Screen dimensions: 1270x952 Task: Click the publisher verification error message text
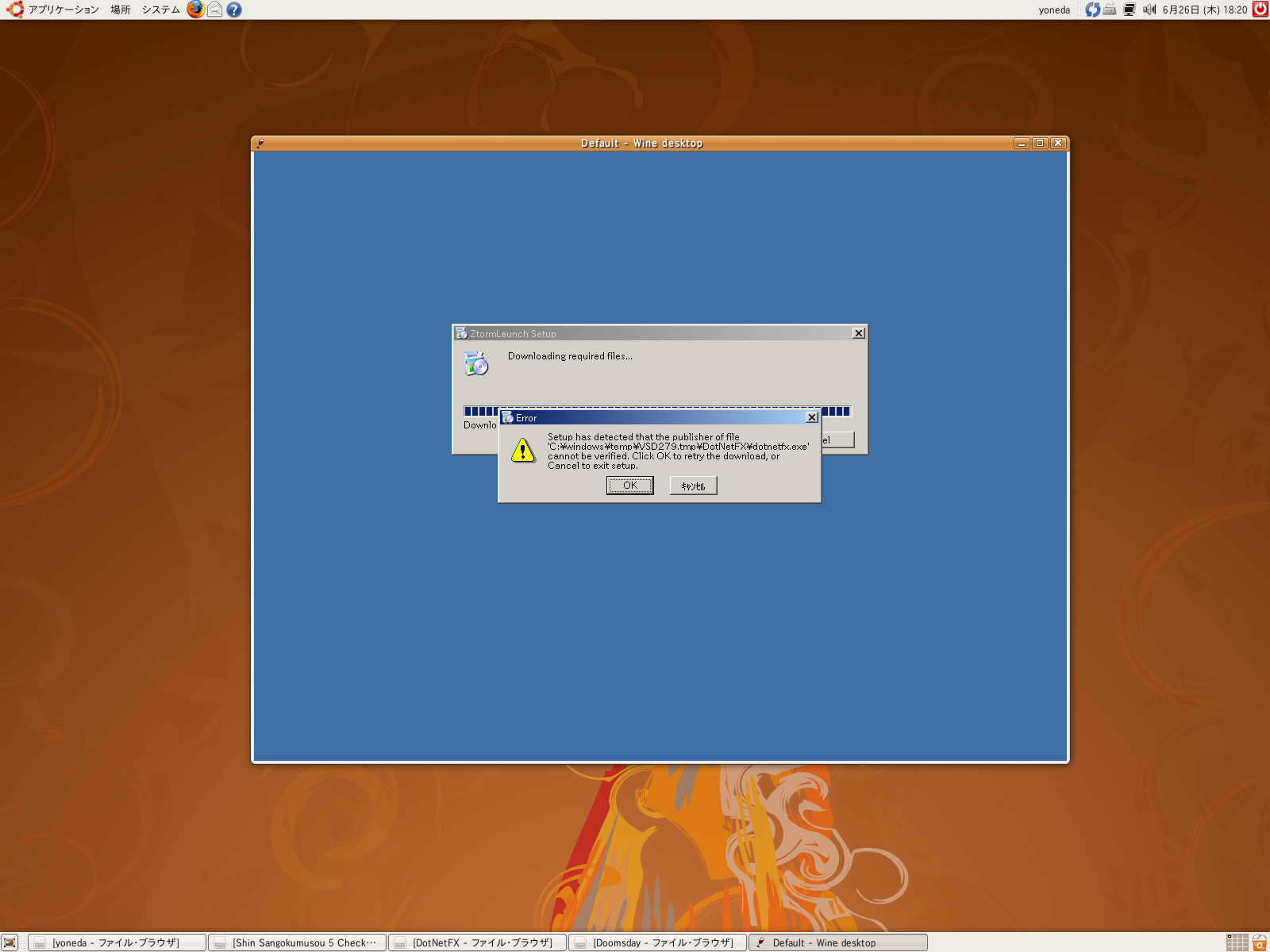coord(679,451)
